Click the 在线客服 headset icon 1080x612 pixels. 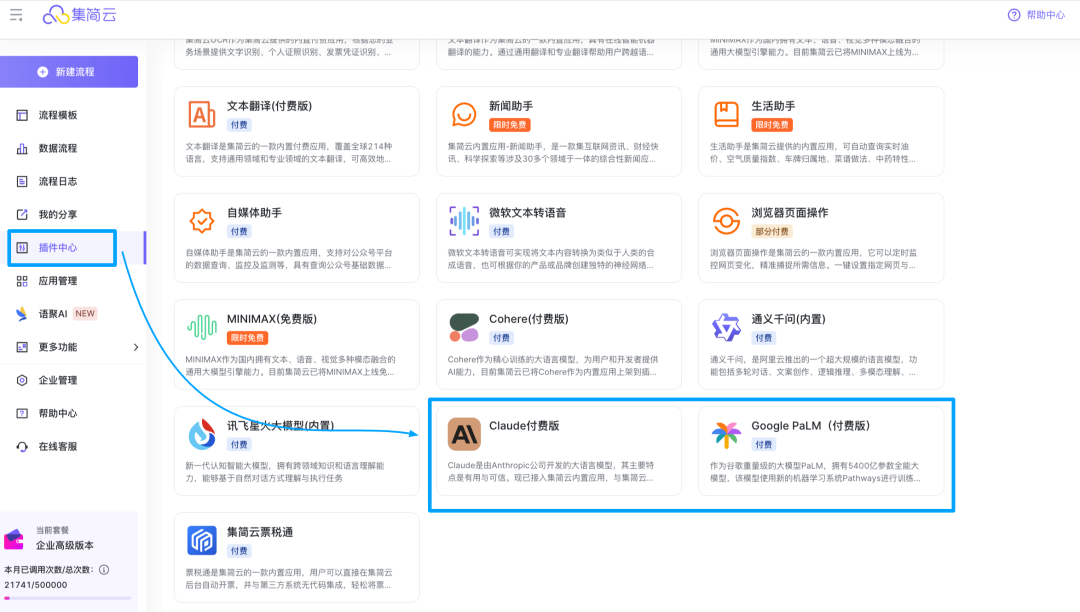pyautogui.click(x=22, y=446)
